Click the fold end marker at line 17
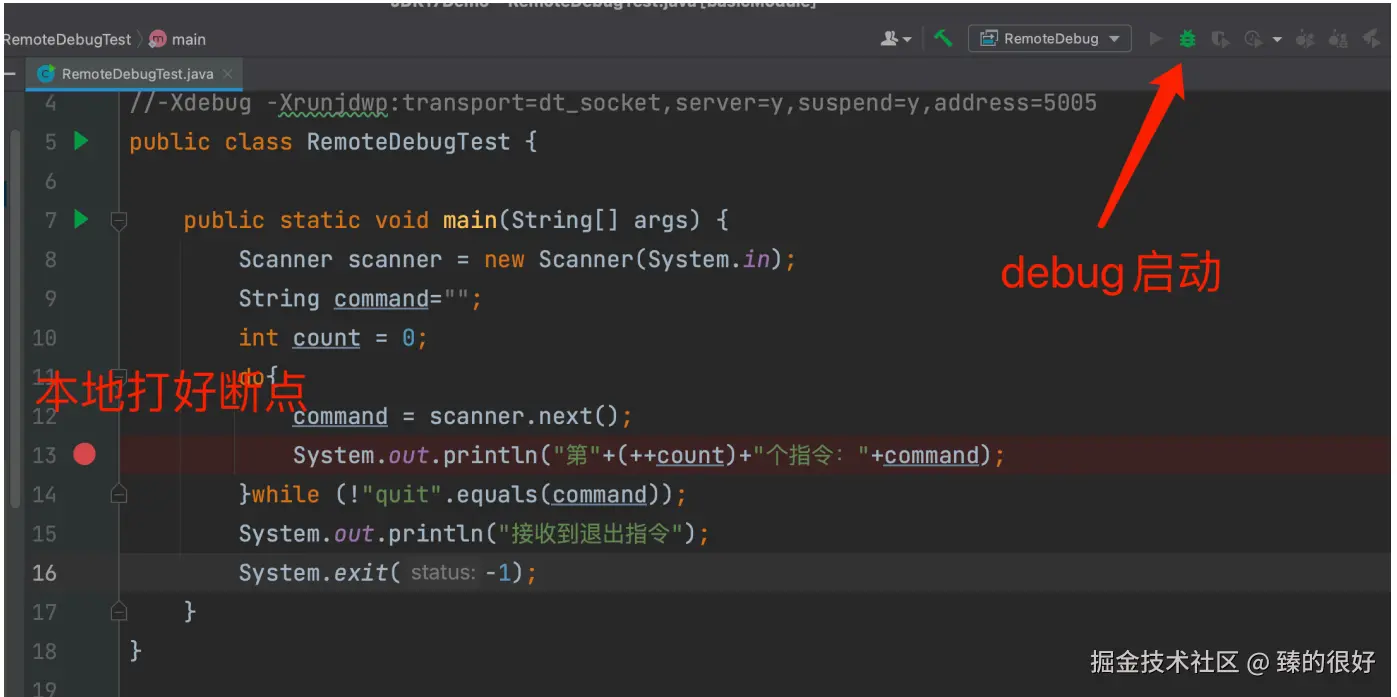Screen dimensions: 1397x697 click(x=119, y=611)
